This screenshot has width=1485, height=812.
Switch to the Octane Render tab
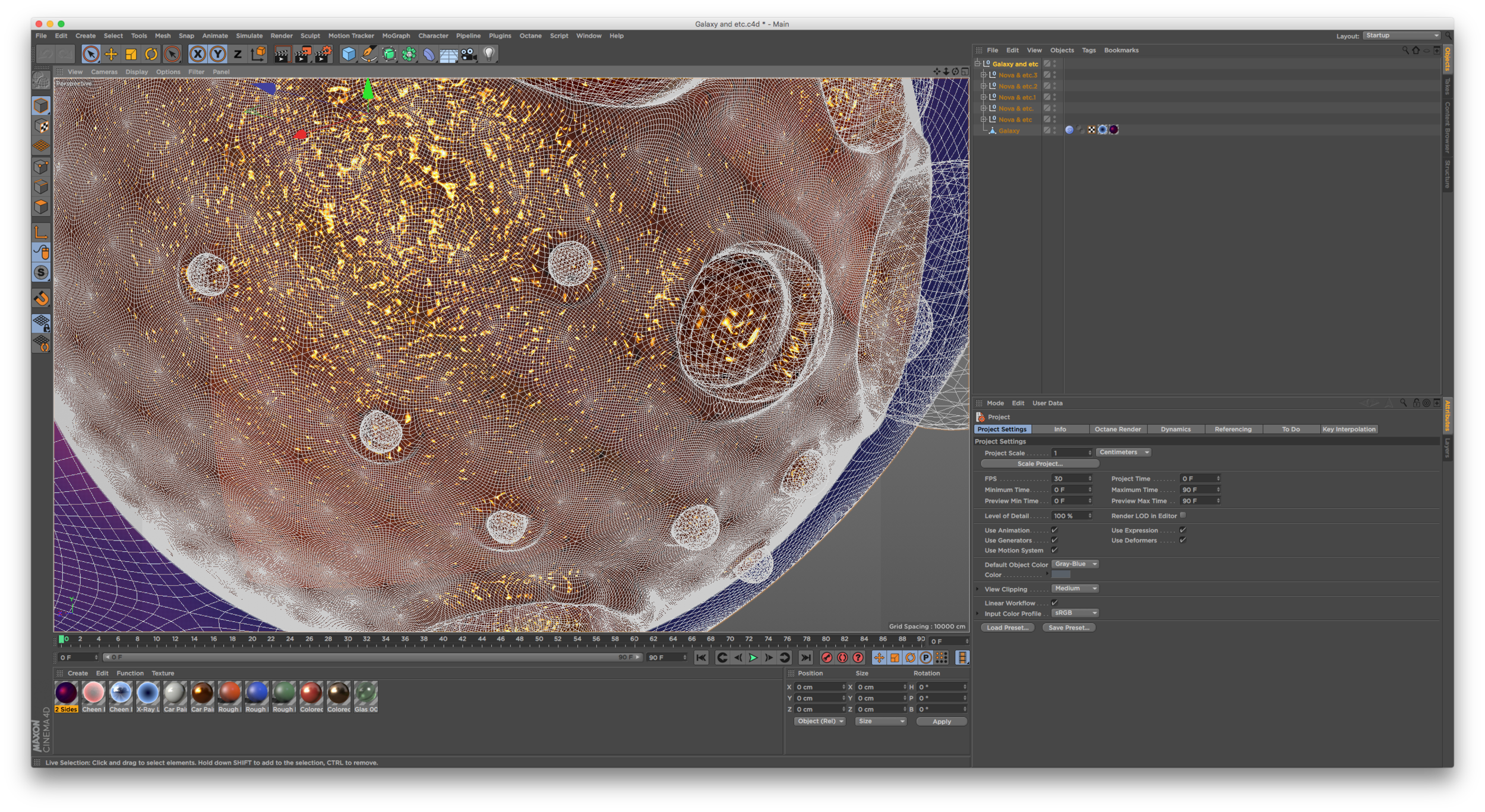click(x=1117, y=429)
